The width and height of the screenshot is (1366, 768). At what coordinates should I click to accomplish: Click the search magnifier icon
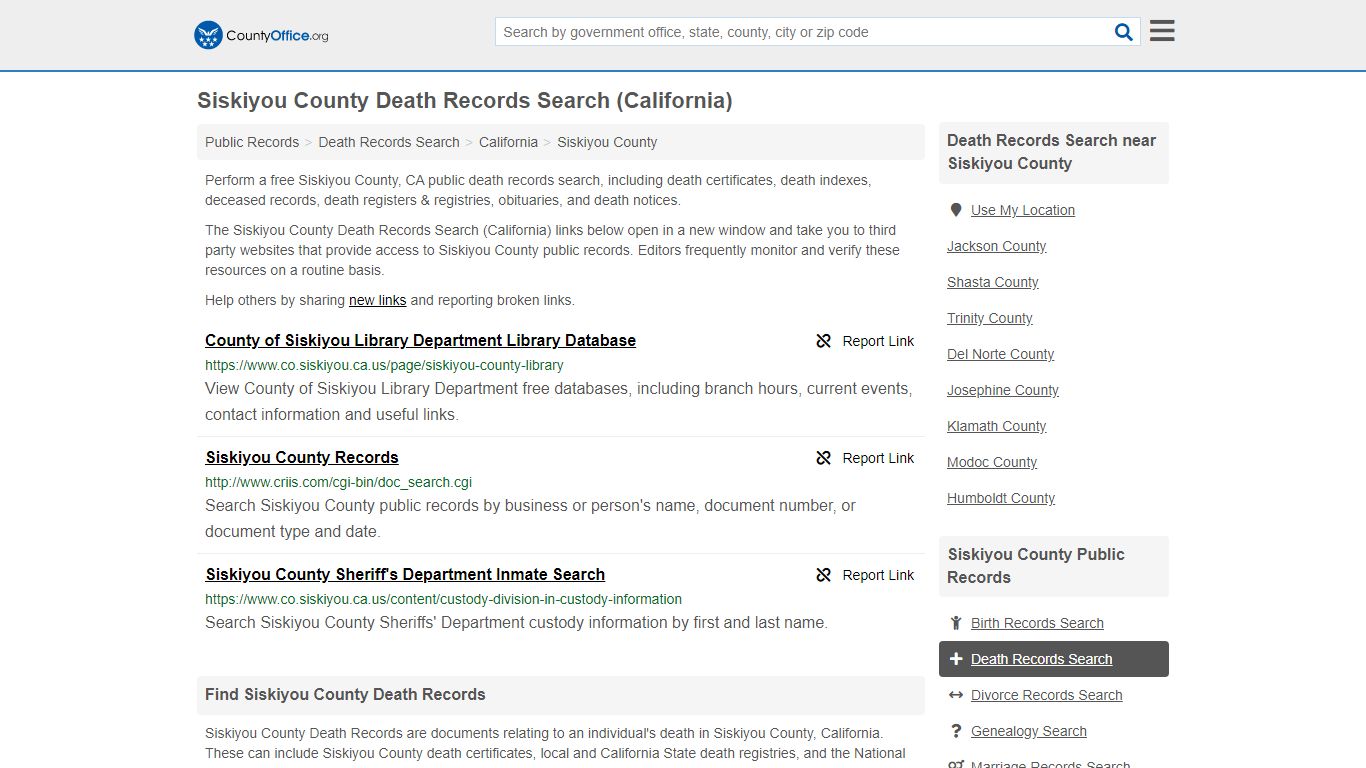pyautogui.click(x=1124, y=32)
